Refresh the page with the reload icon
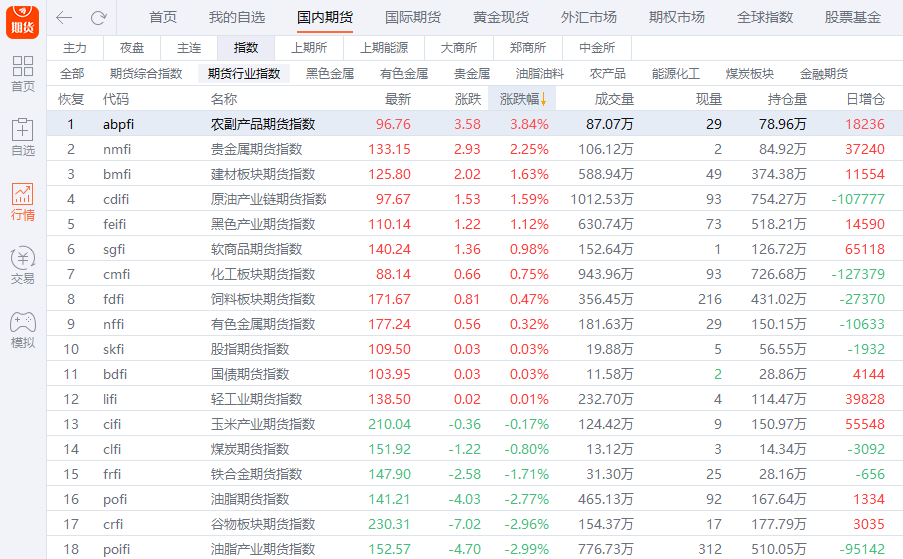The height and width of the screenshot is (559, 903). [x=98, y=18]
